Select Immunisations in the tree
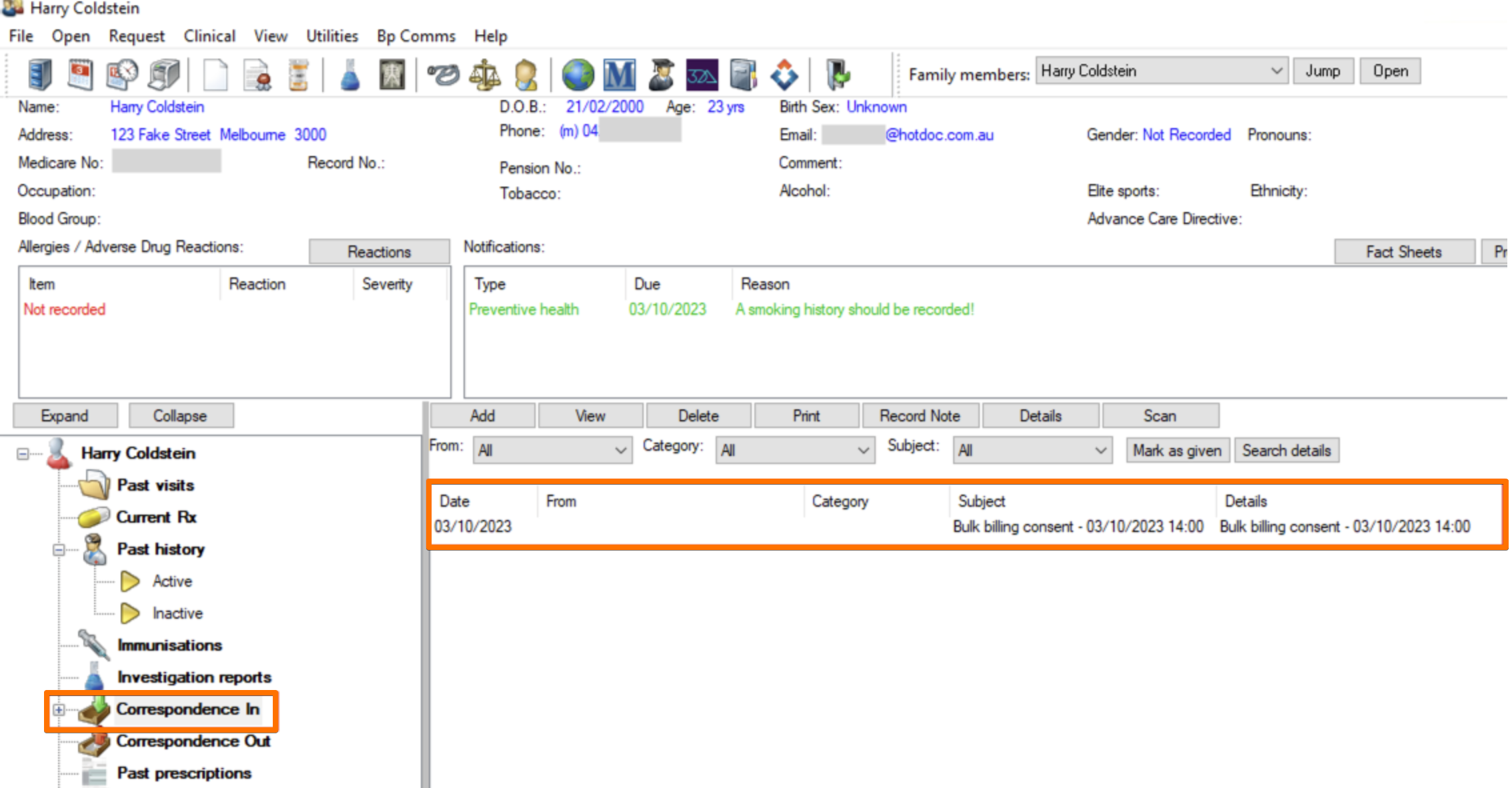The width and height of the screenshot is (1512, 788). click(170, 645)
